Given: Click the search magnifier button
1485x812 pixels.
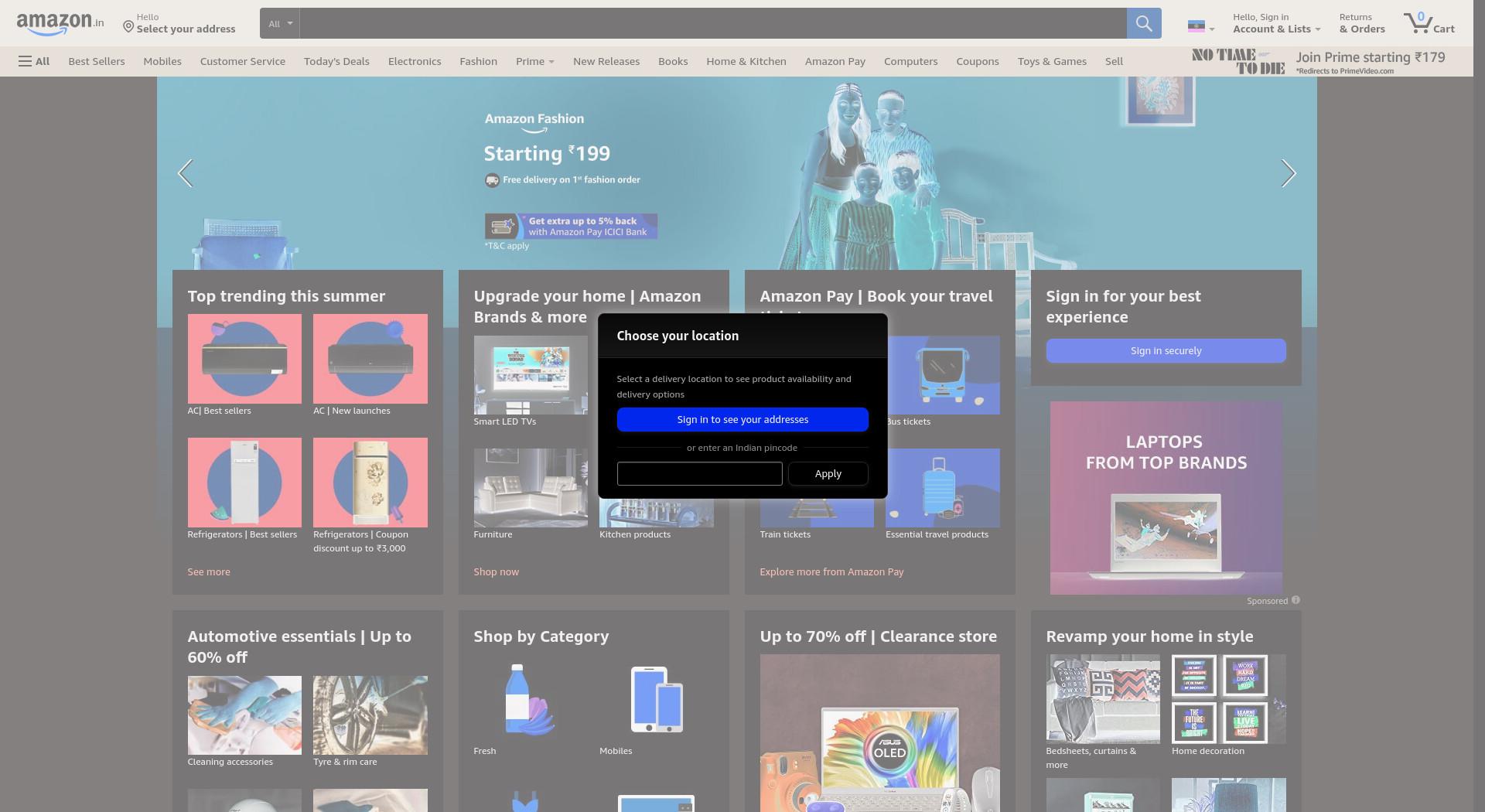Looking at the screenshot, I should (x=1144, y=23).
